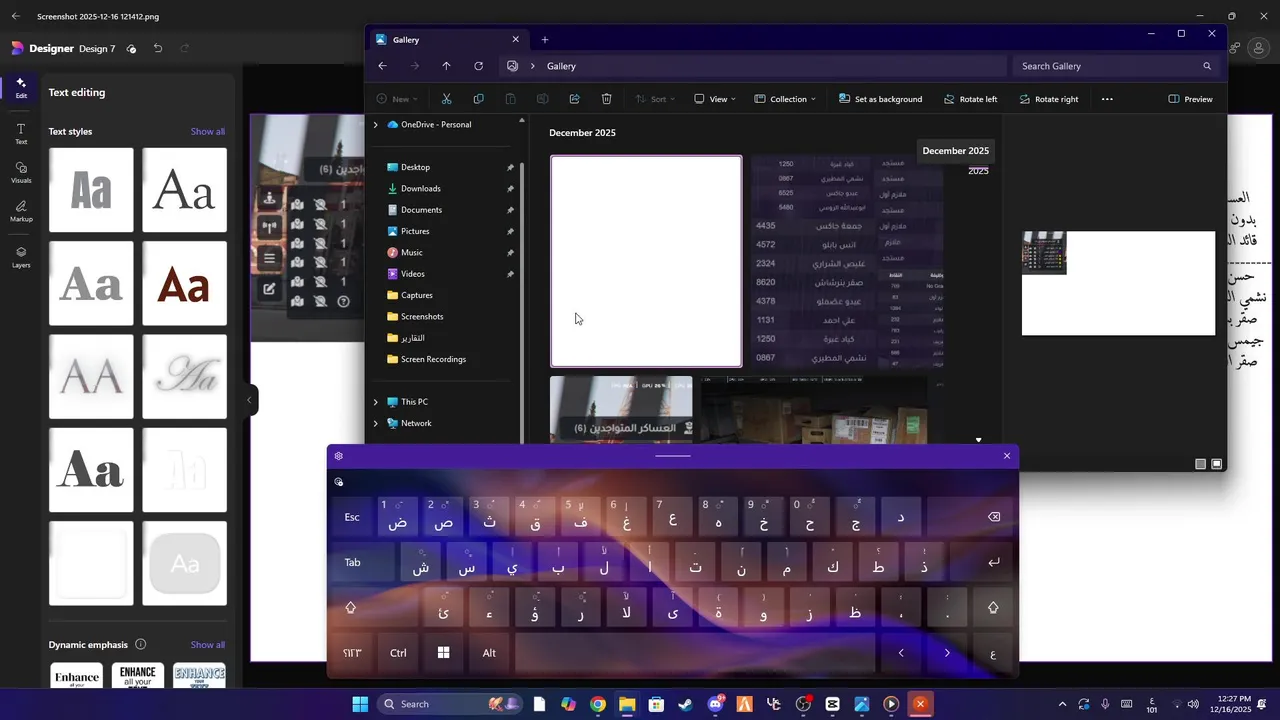
Task: Open a new Explorer tab with plus
Action: tap(545, 40)
